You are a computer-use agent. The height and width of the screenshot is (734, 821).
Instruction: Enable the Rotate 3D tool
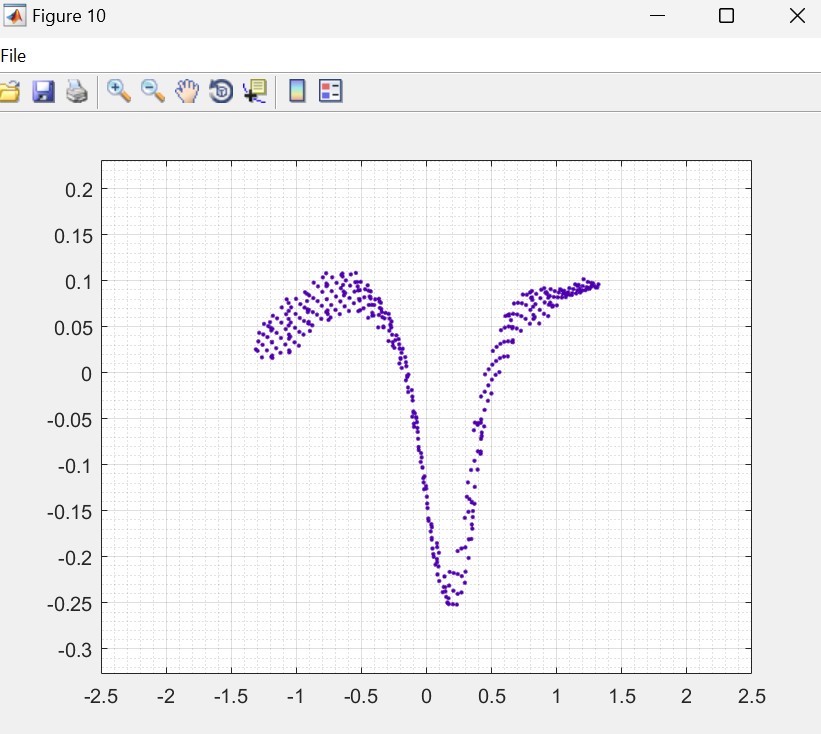[x=221, y=92]
